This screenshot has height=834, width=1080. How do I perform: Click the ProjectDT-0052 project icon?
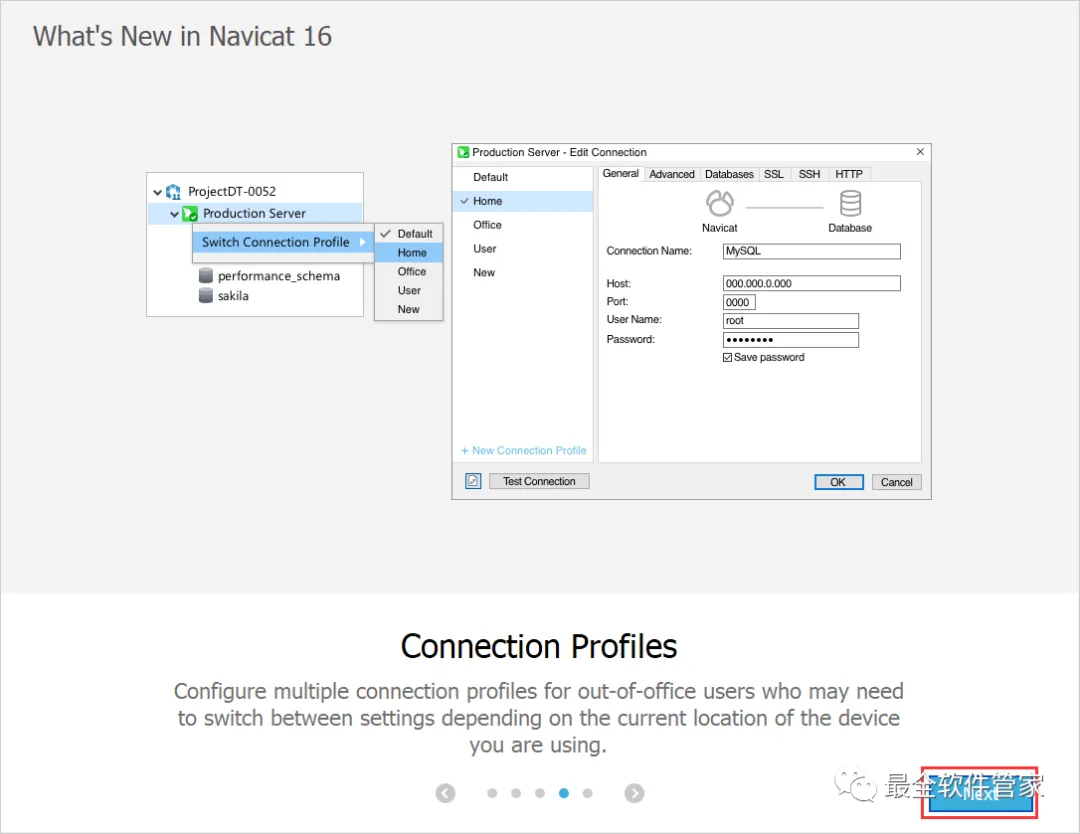174,191
